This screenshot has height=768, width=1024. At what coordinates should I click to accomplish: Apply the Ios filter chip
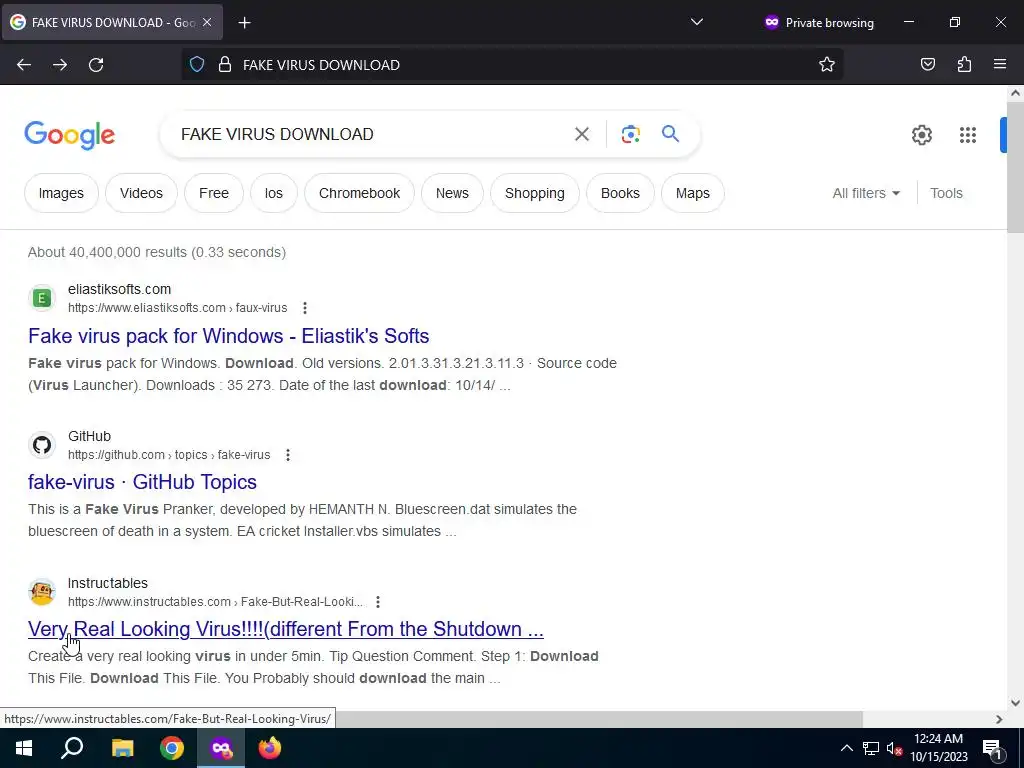click(274, 193)
